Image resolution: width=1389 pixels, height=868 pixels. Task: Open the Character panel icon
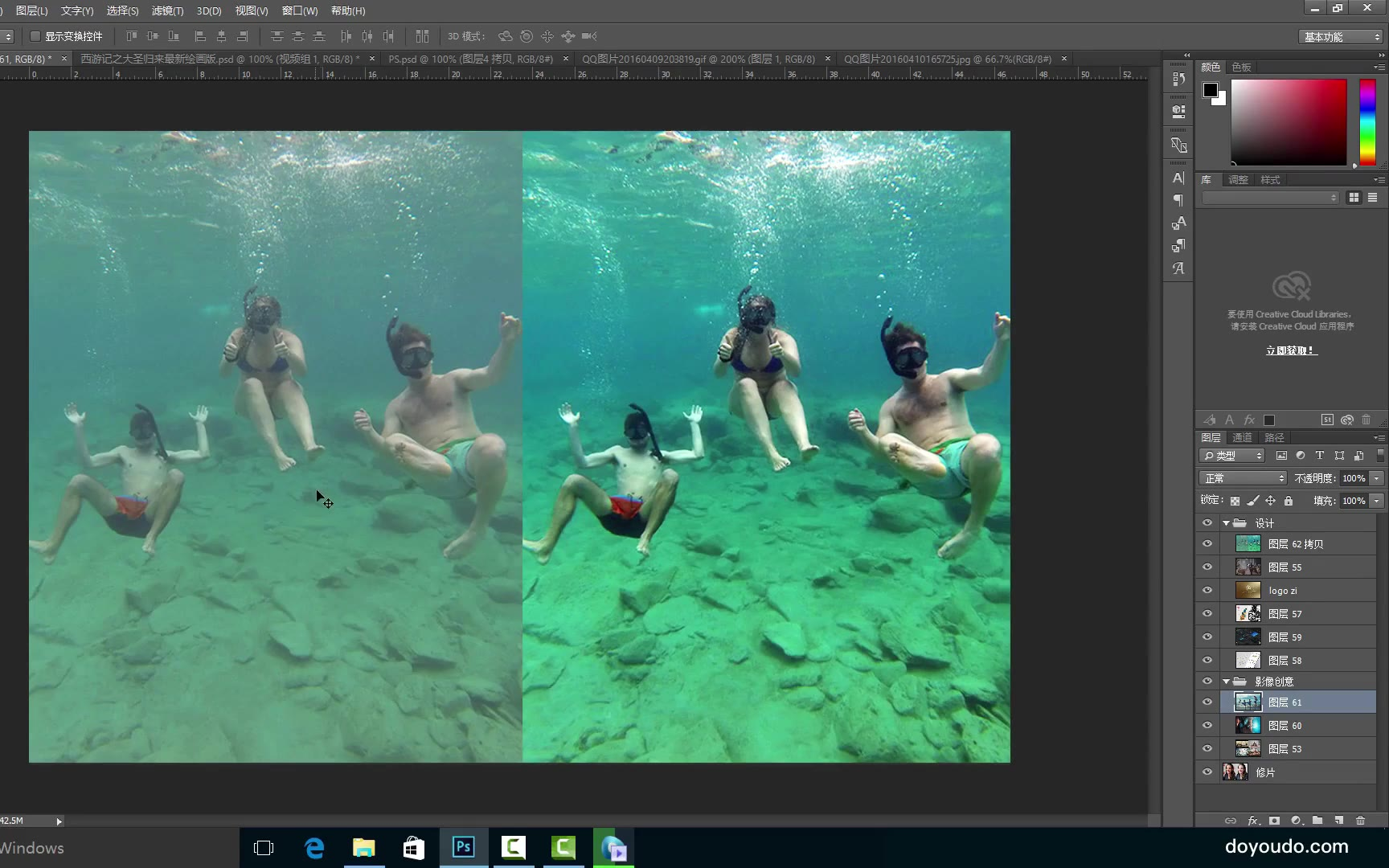1178,178
